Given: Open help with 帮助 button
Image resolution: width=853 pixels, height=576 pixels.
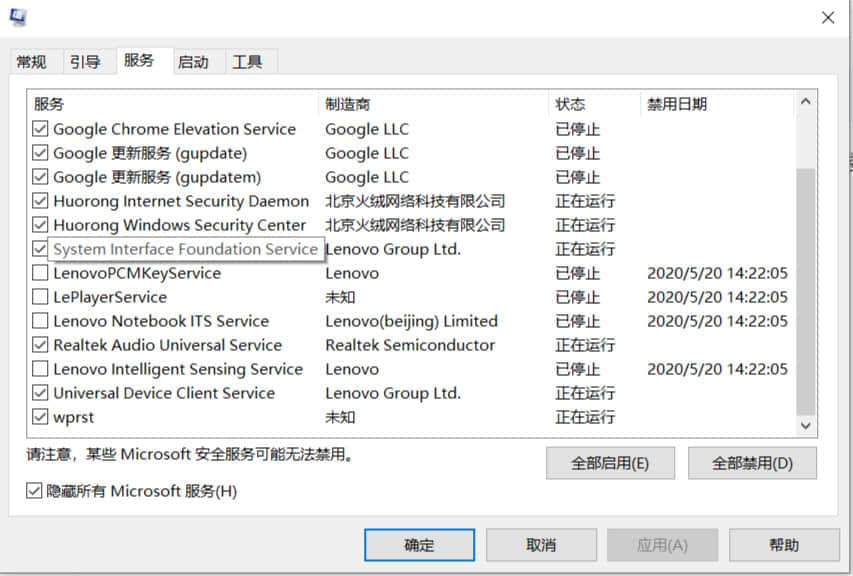Looking at the screenshot, I should pos(784,544).
